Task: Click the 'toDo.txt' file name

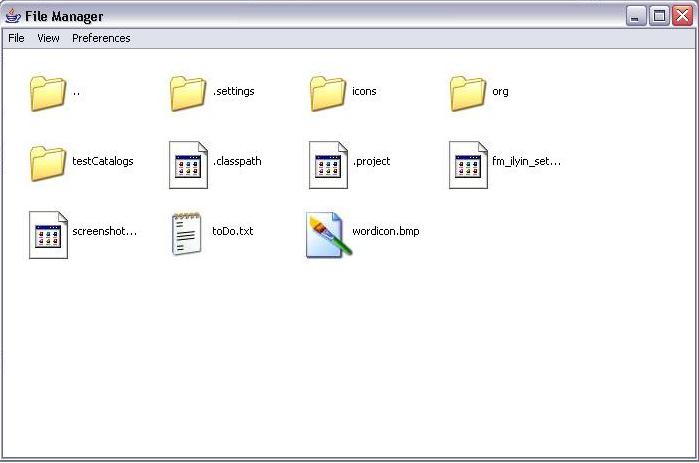Action: point(233,231)
